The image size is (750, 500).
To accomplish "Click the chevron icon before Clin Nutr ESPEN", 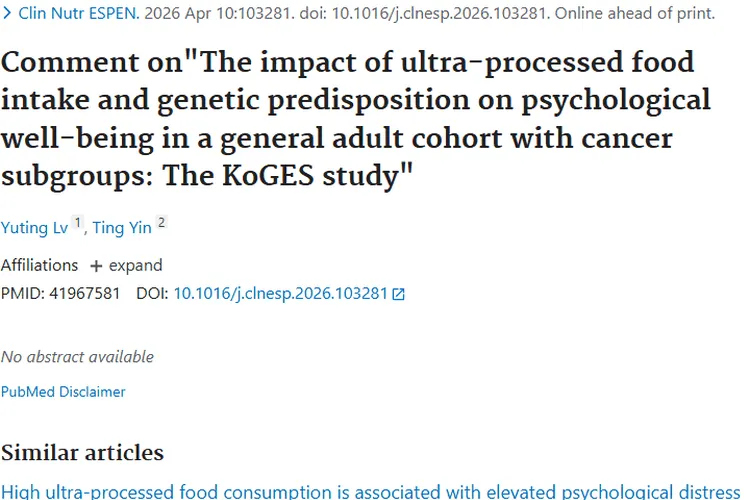I will tap(7, 14).
